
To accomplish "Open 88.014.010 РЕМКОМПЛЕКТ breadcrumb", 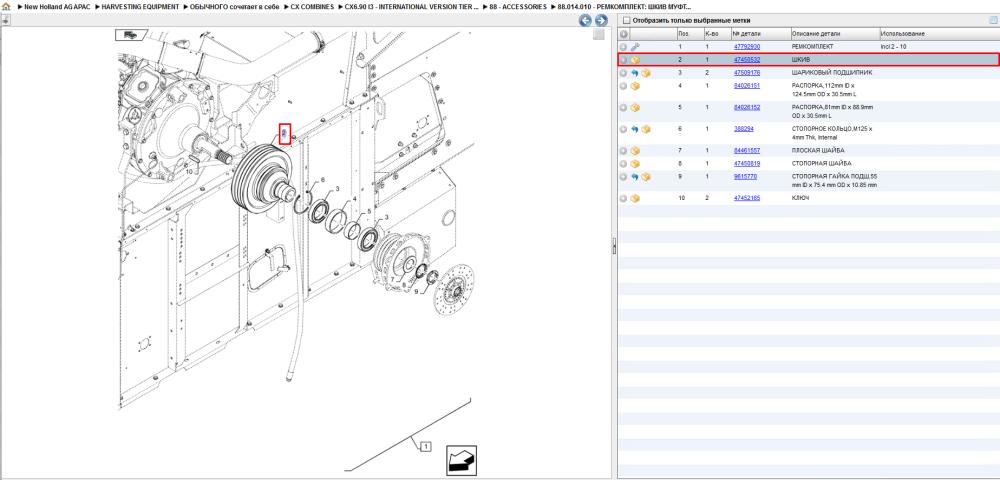I will pos(625,6).
